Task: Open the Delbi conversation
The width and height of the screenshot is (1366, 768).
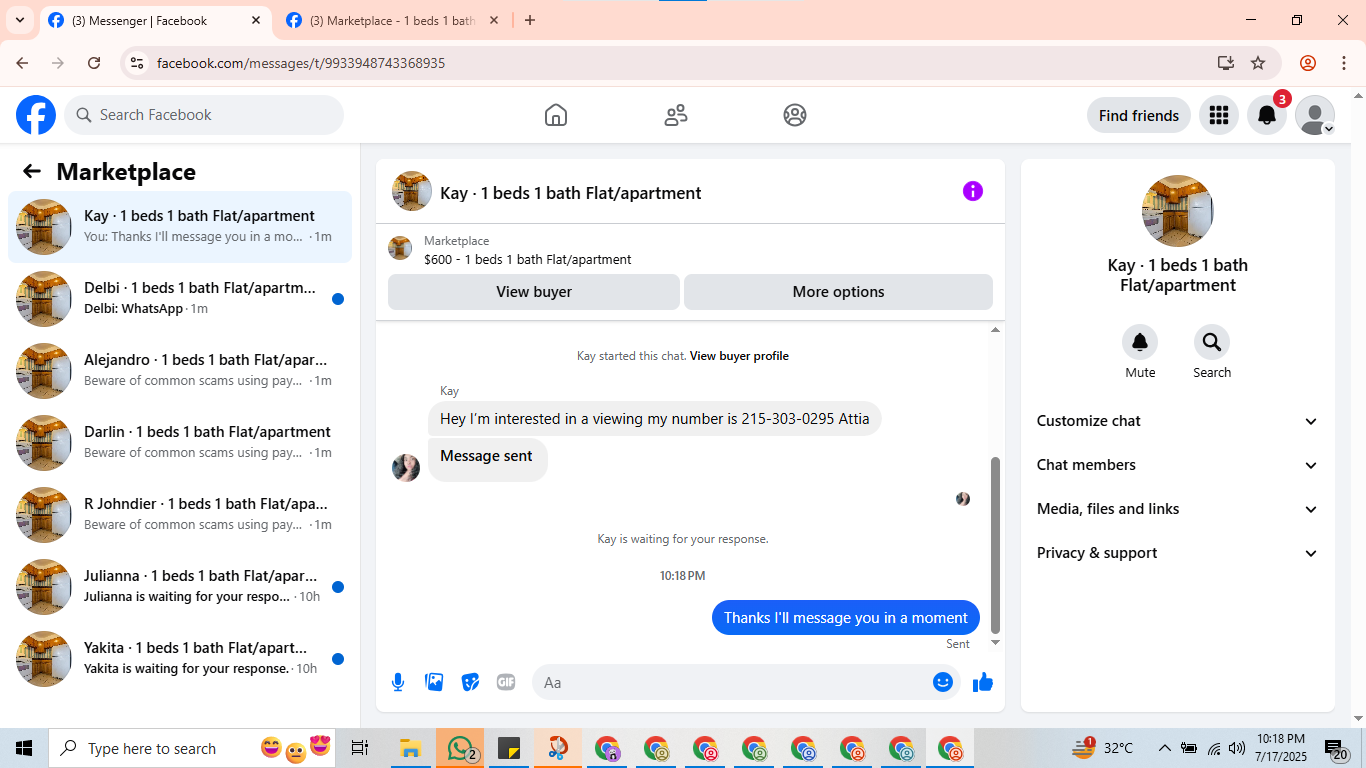Action: (180, 299)
